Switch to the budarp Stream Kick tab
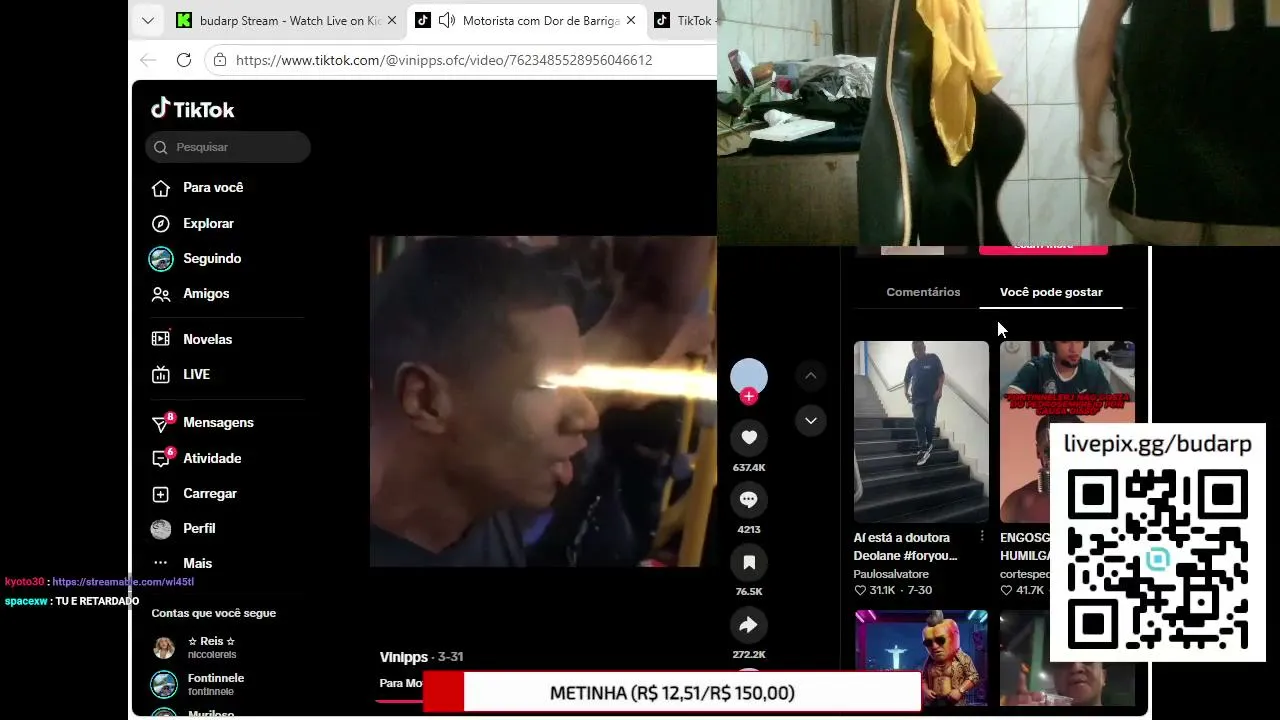Image resolution: width=1280 pixels, height=720 pixels. tap(288, 20)
